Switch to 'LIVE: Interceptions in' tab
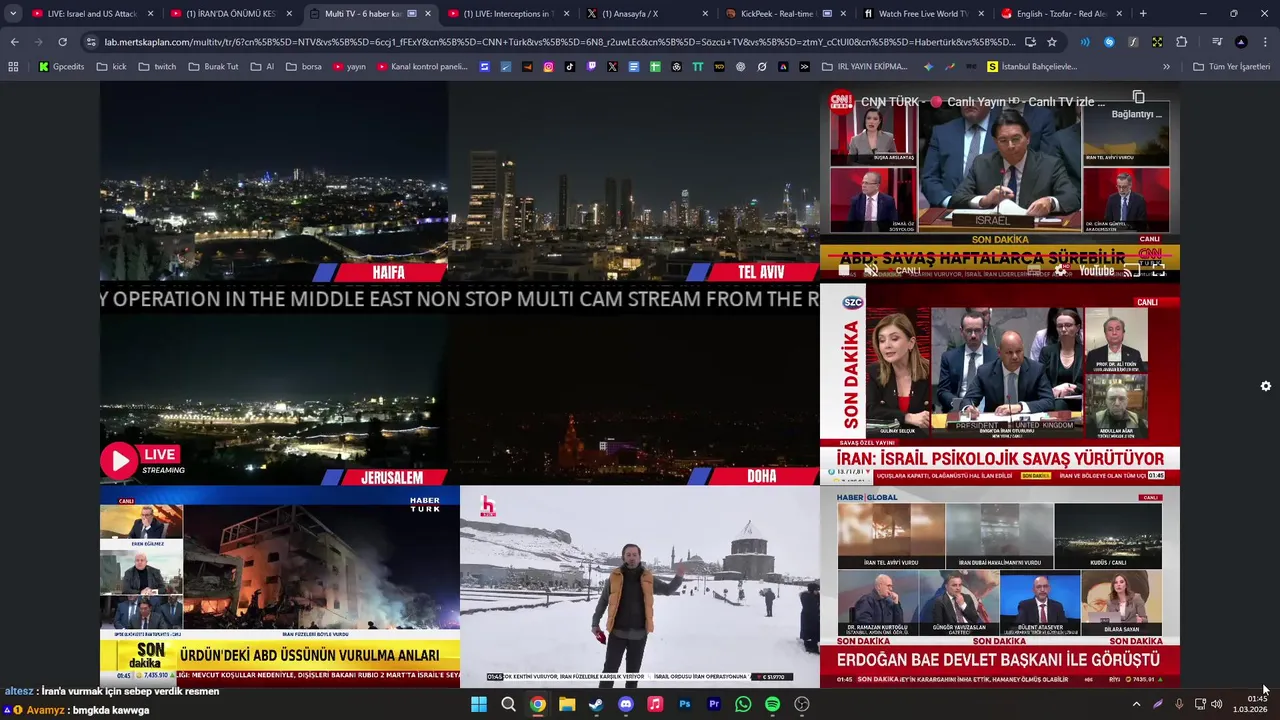The height and width of the screenshot is (720, 1280). [x=507, y=14]
